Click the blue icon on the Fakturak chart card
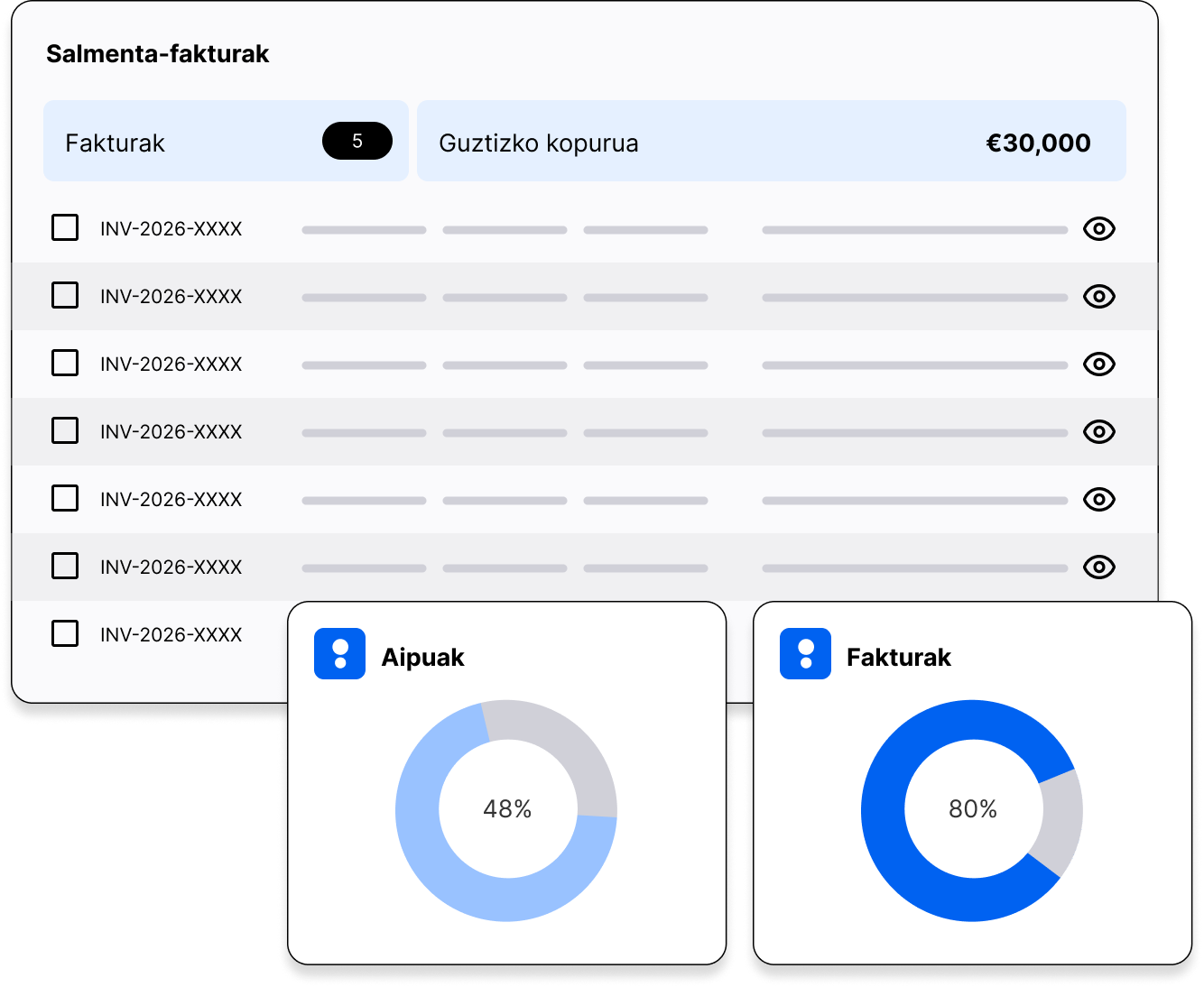 [805, 654]
